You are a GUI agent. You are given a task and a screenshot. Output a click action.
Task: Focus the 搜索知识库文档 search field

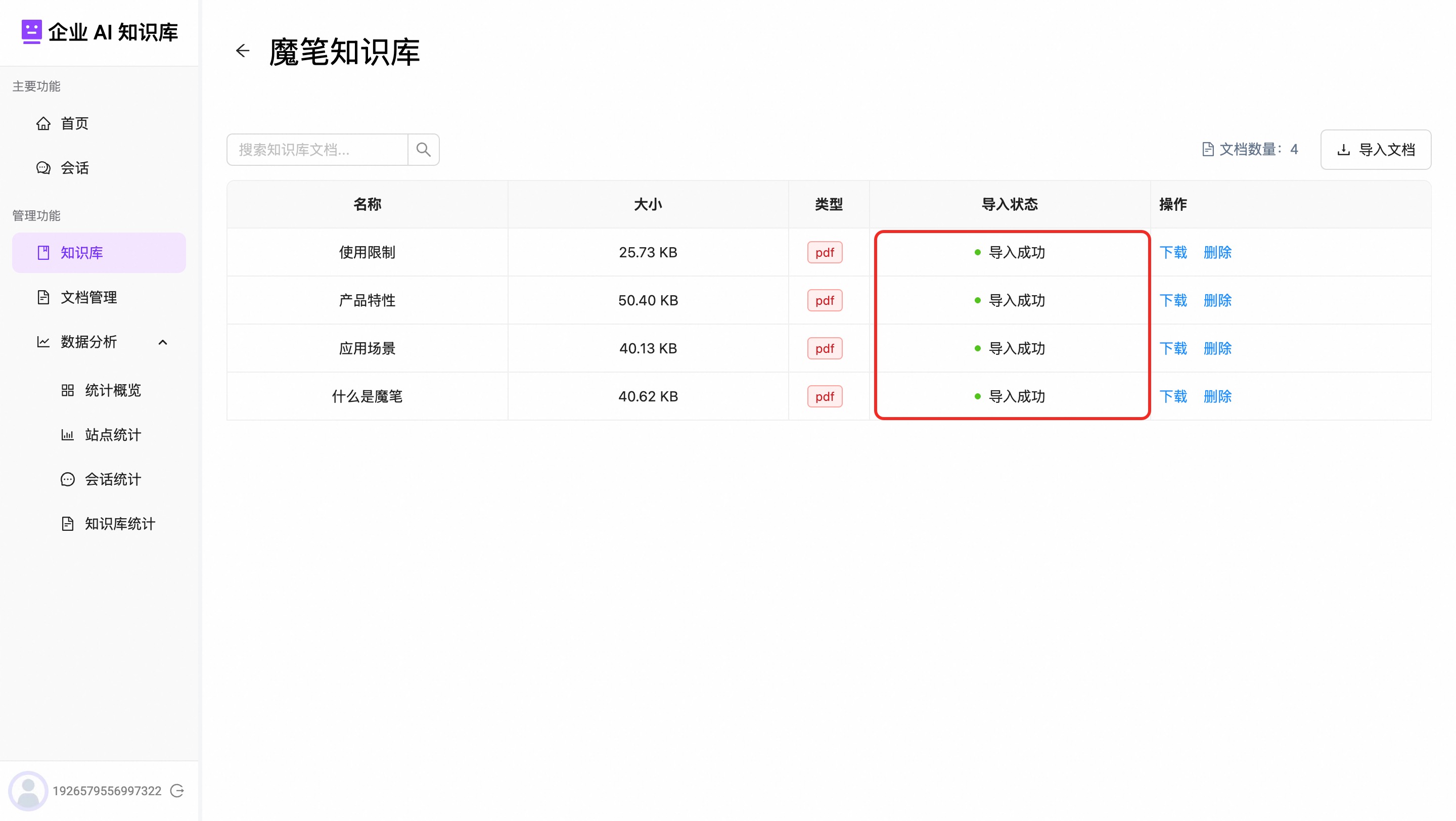(x=317, y=149)
